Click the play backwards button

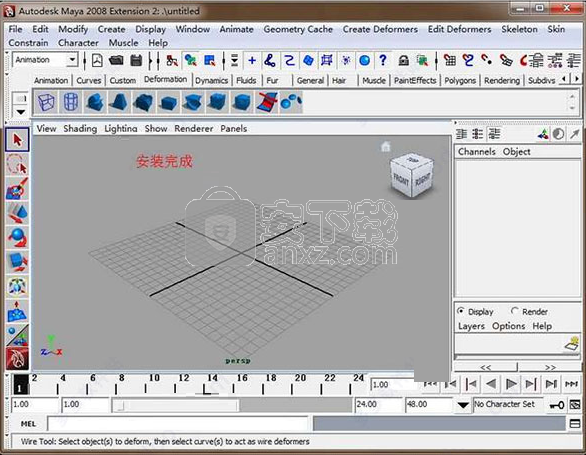tap(491, 384)
